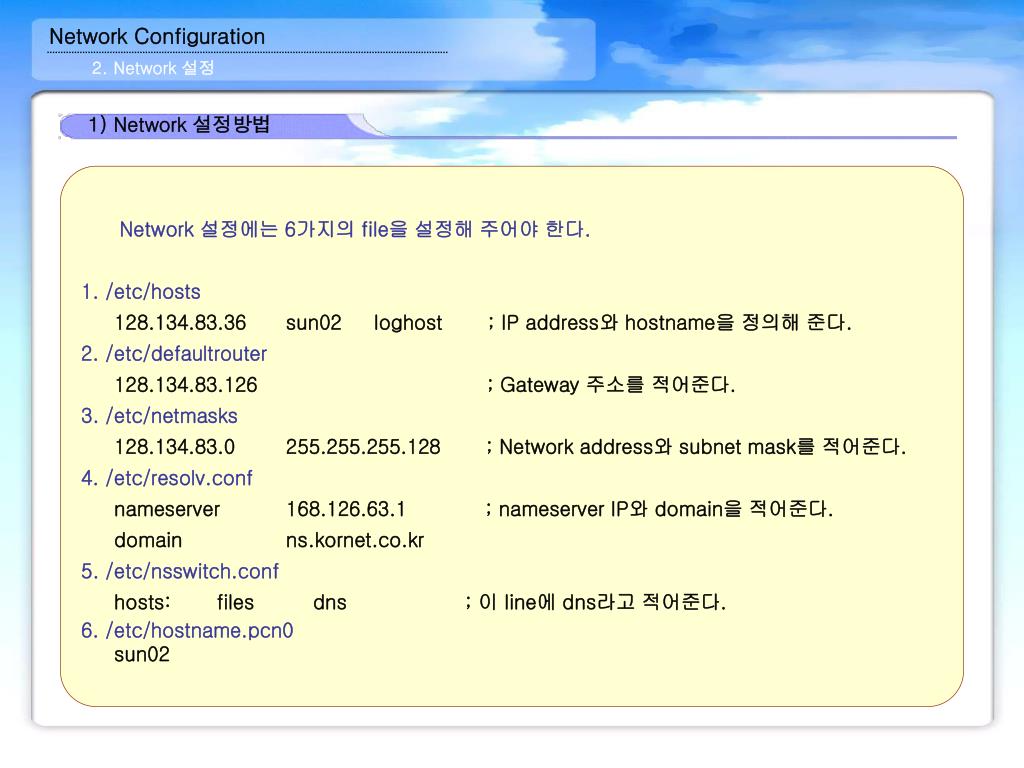1024x768 pixels.
Task: Select the domain value ns.kornet.co.kr
Action: click(x=355, y=540)
